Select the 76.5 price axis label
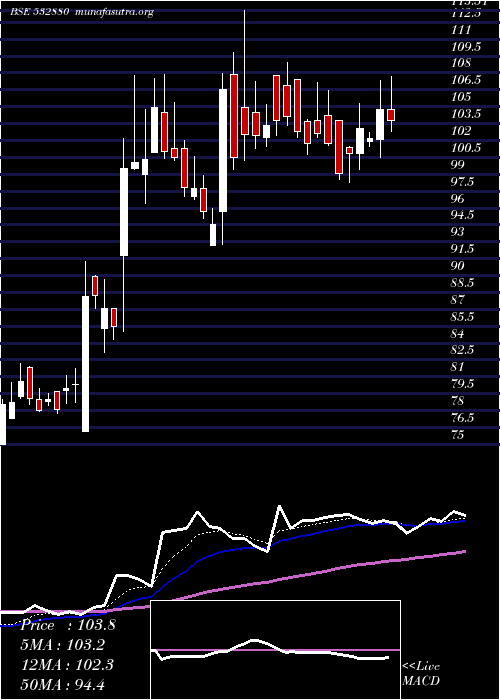 click(462, 417)
